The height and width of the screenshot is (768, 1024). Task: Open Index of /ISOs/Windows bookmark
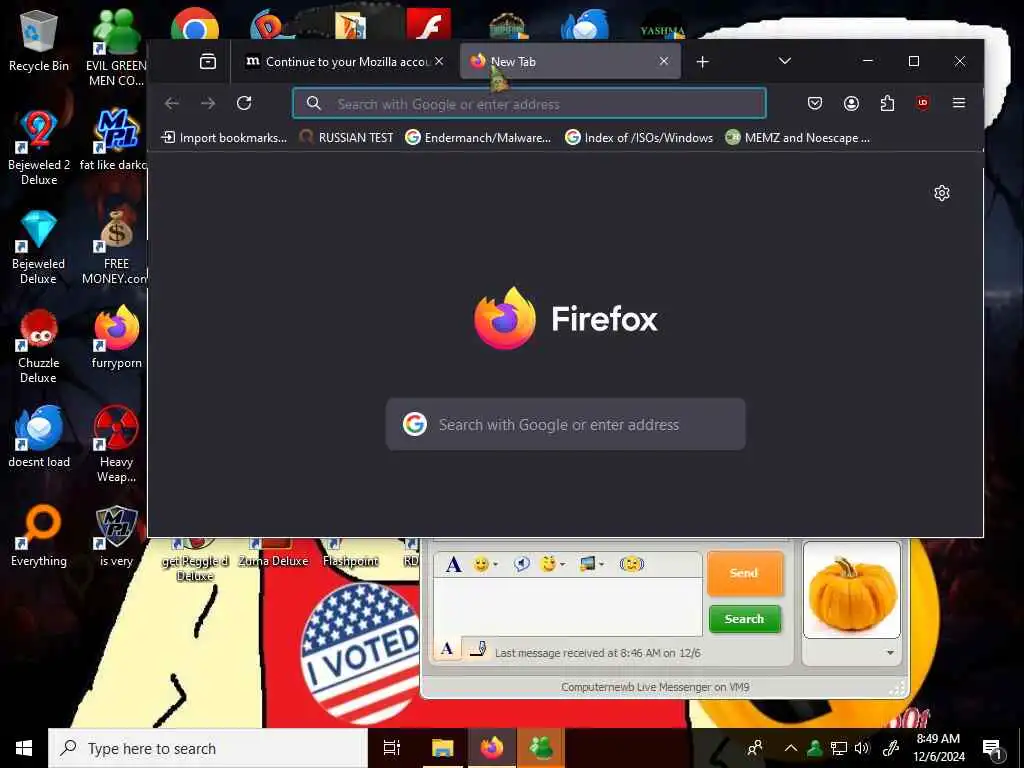point(639,138)
